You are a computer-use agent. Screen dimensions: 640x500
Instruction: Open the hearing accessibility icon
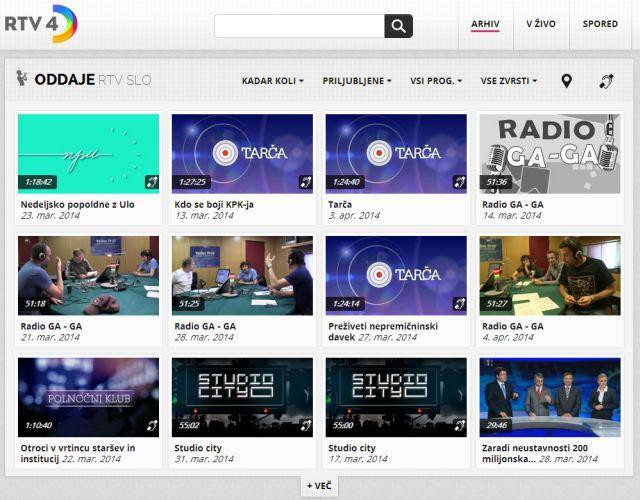606,81
